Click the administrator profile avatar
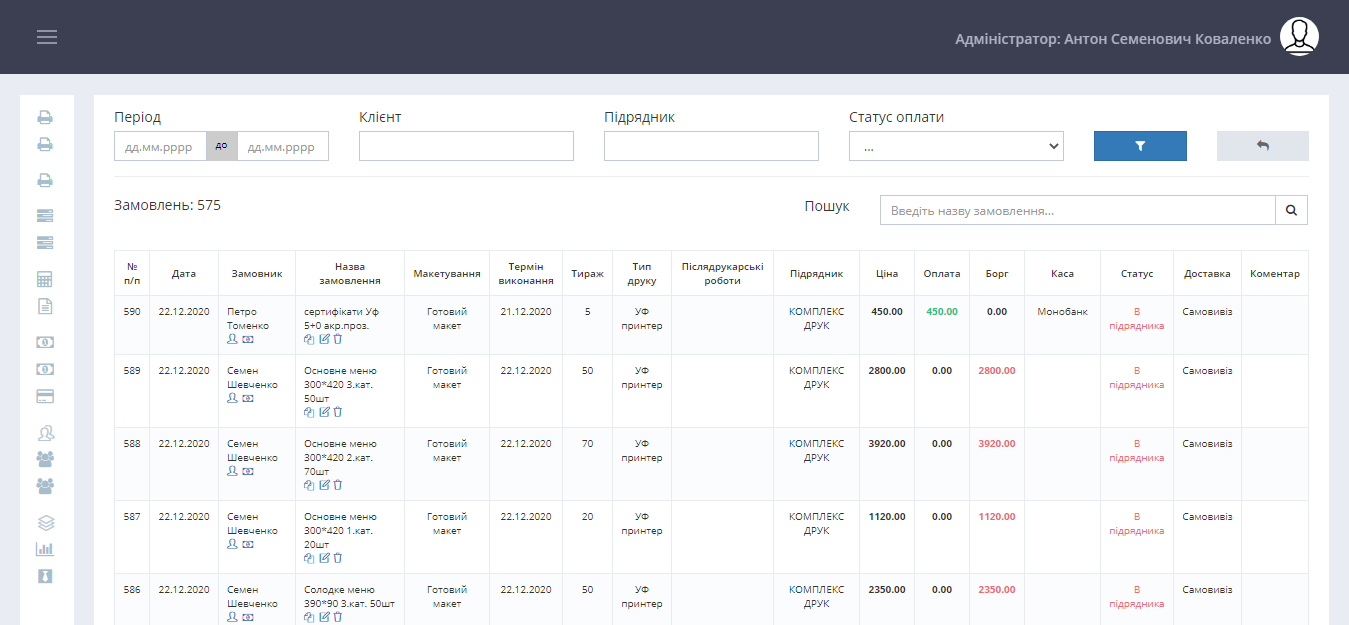This screenshot has width=1349, height=625. pos(1299,37)
